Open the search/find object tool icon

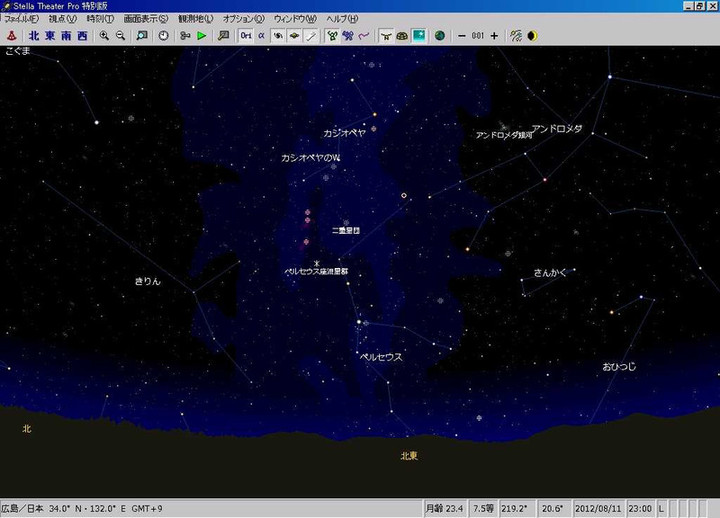click(142, 36)
